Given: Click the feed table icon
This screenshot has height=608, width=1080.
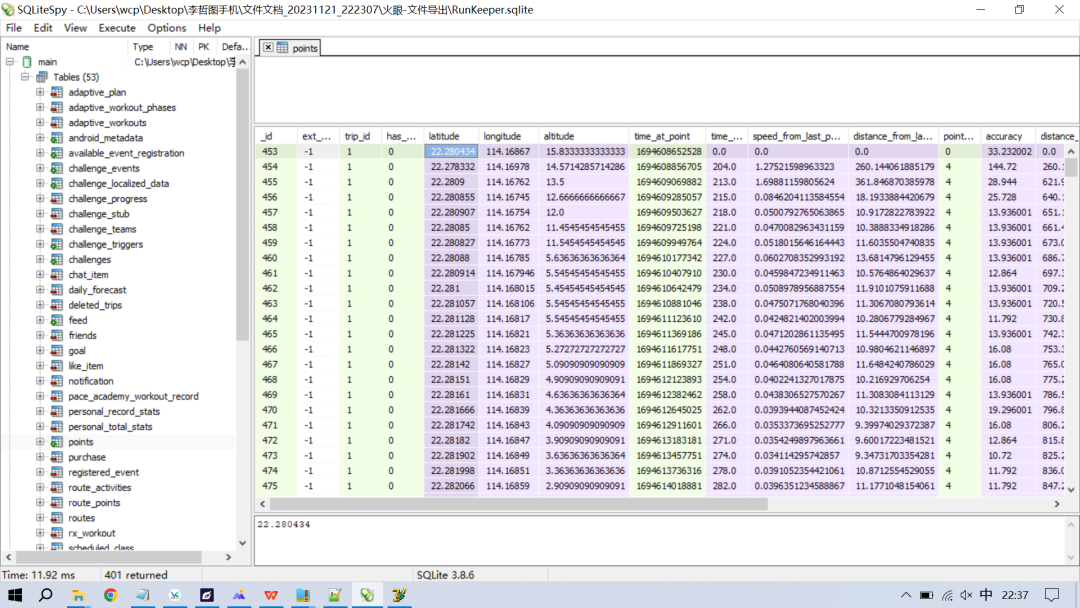Looking at the screenshot, I should click(56, 320).
